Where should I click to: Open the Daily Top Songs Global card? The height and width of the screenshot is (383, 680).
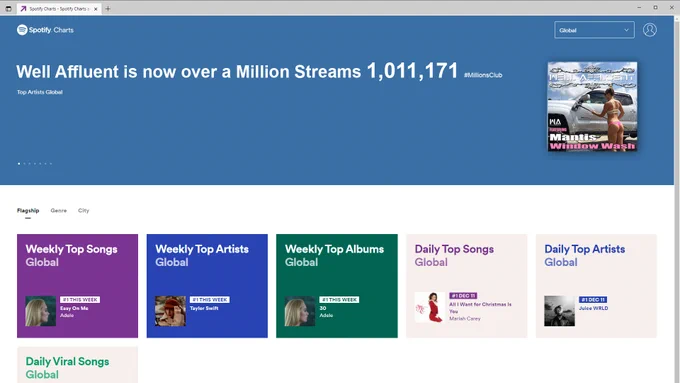click(x=467, y=286)
